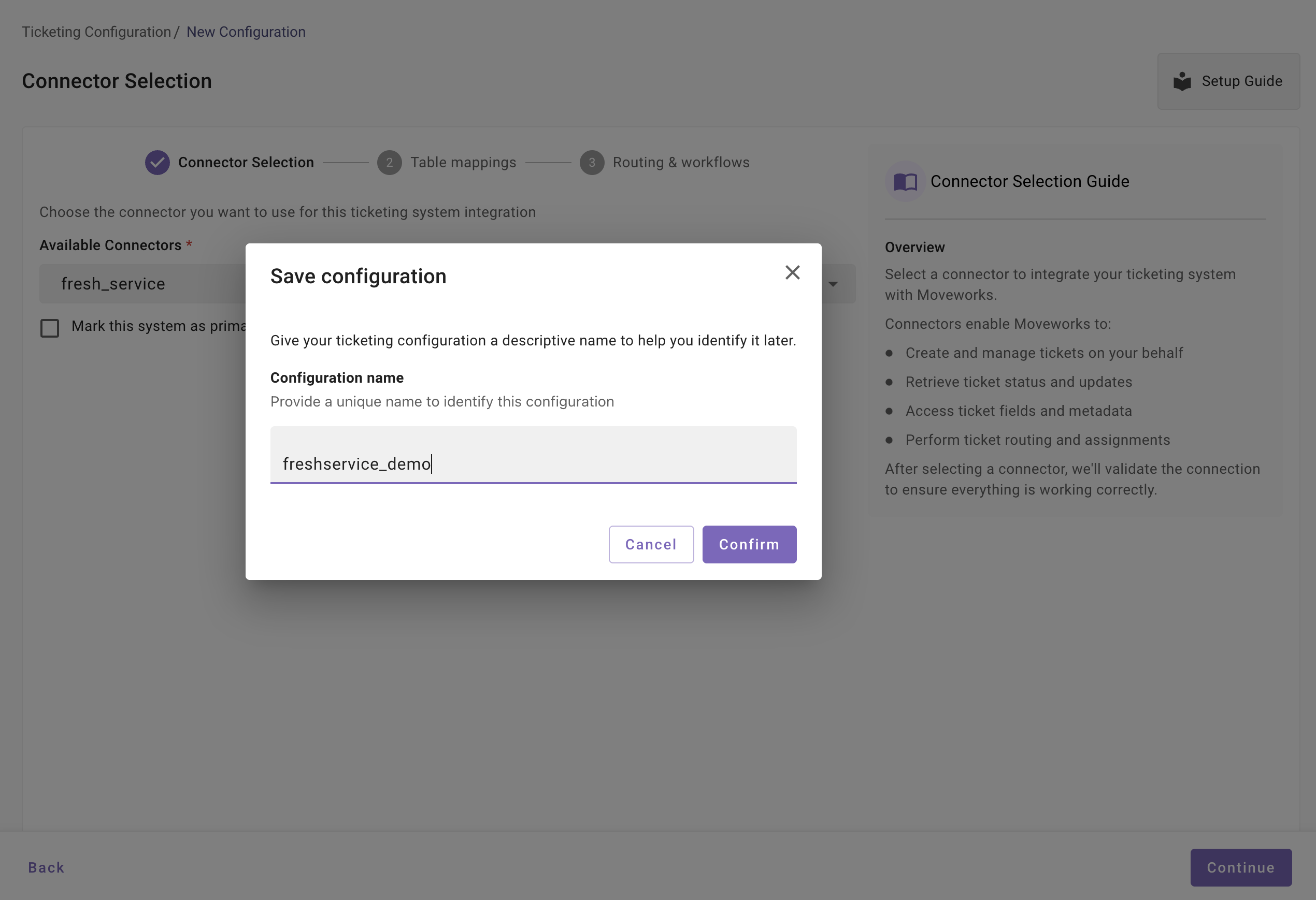Open Ticketing Configuration breadcrumb link
Viewport: 1316px width, 900px height.
[x=96, y=32]
